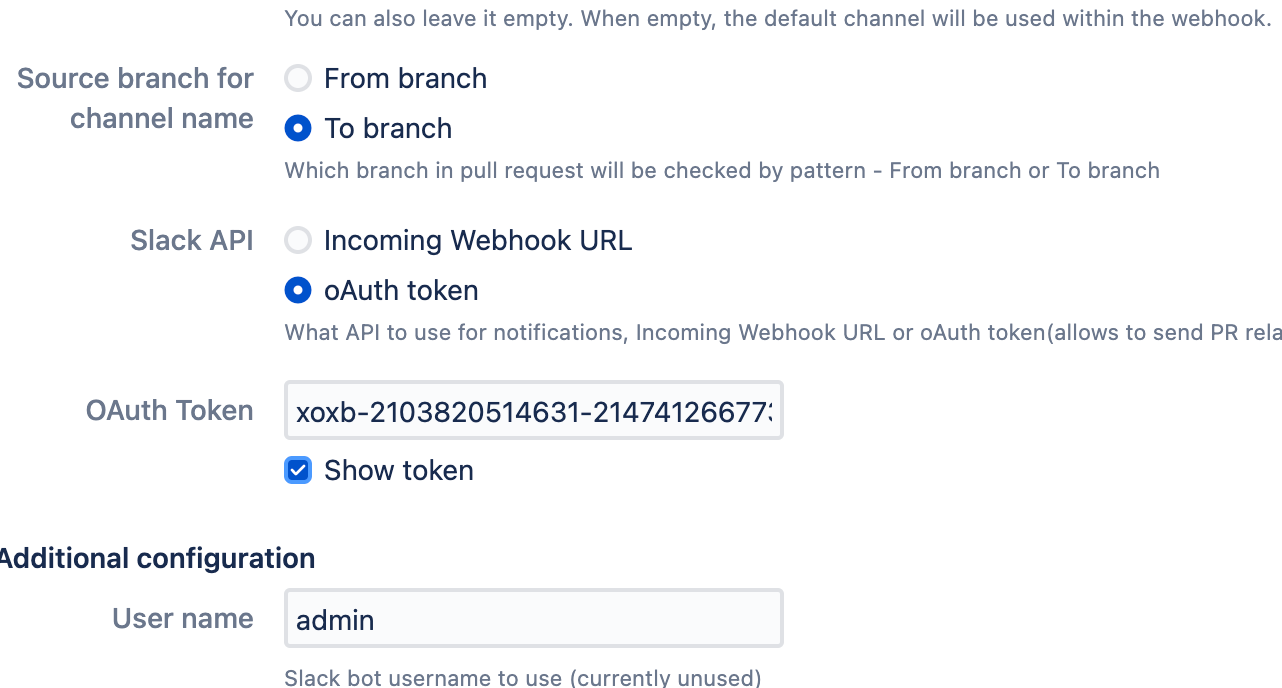
Task: Focus the OAuth Token input field
Action: (x=533, y=410)
